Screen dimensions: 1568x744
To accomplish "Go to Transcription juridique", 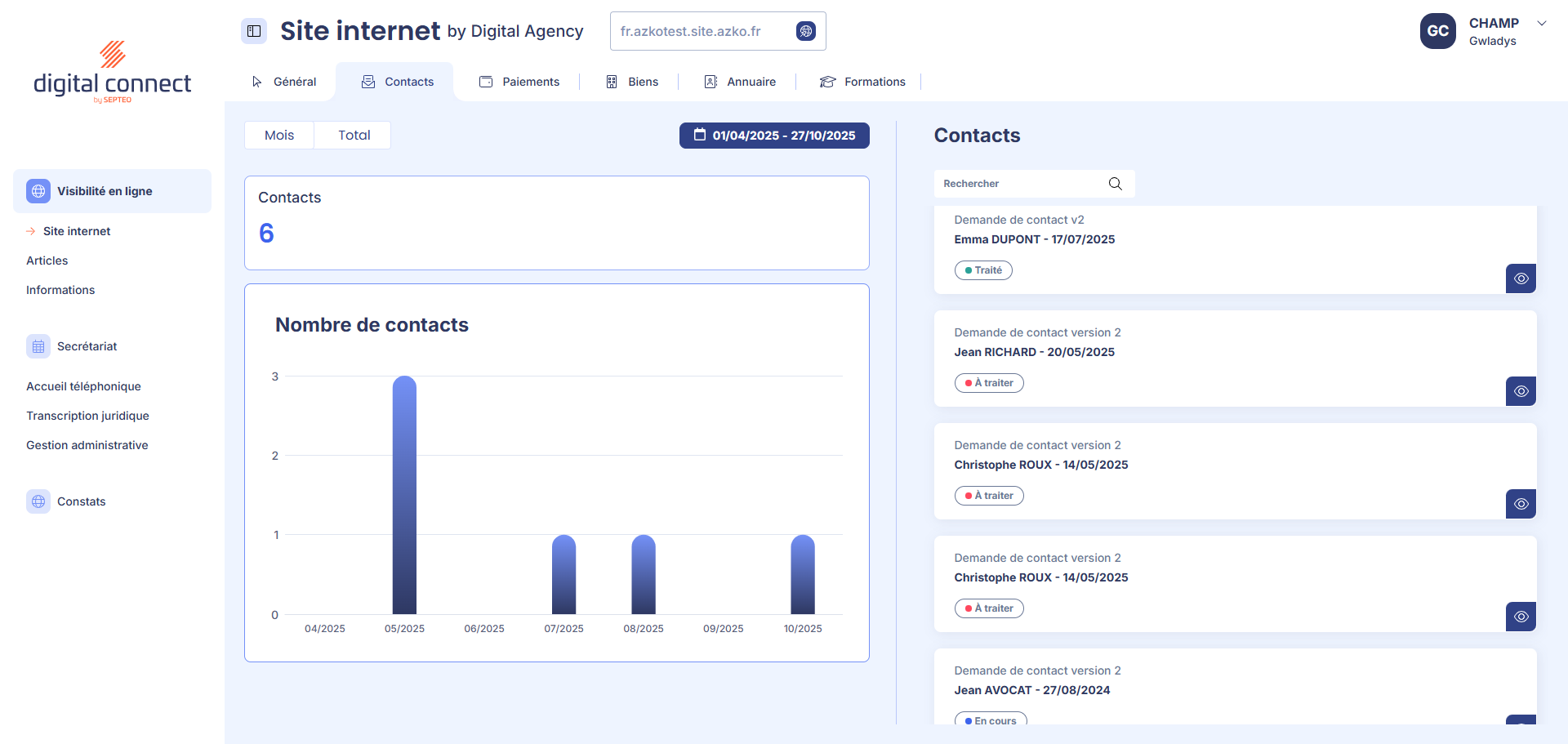I will click(x=87, y=416).
